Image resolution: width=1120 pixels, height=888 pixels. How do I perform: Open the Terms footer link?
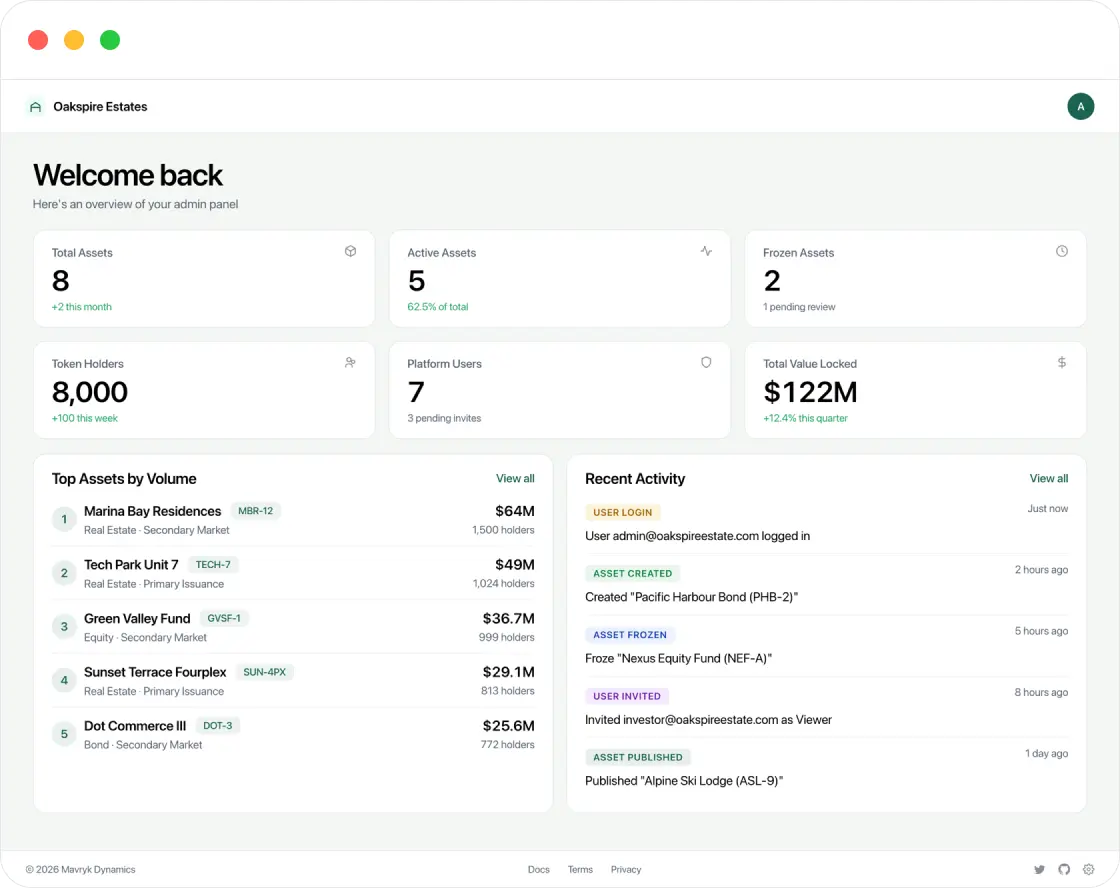[x=580, y=869]
